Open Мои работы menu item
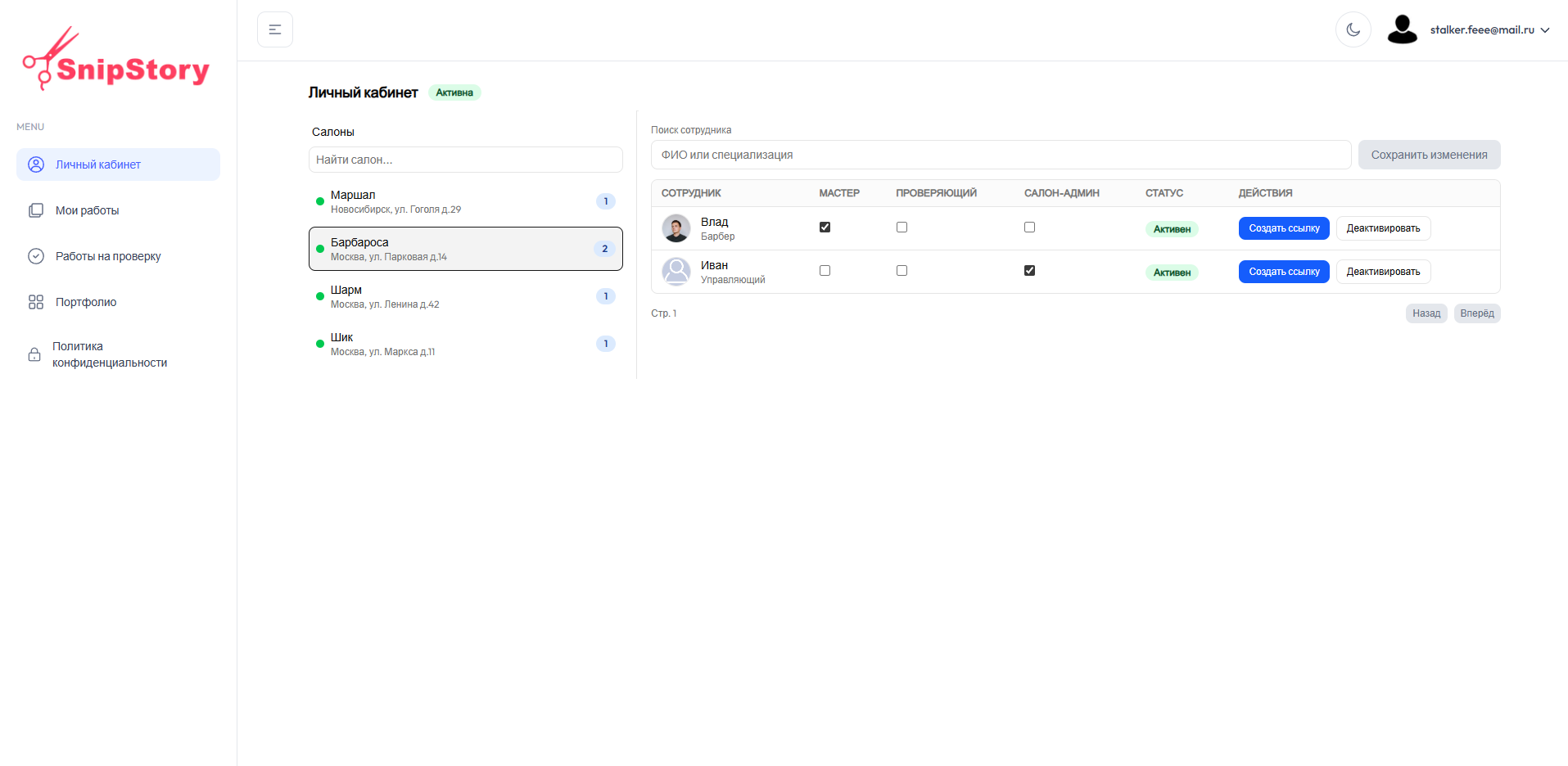Image resolution: width=1568 pixels, height=766 pixels. coord(118,210)
